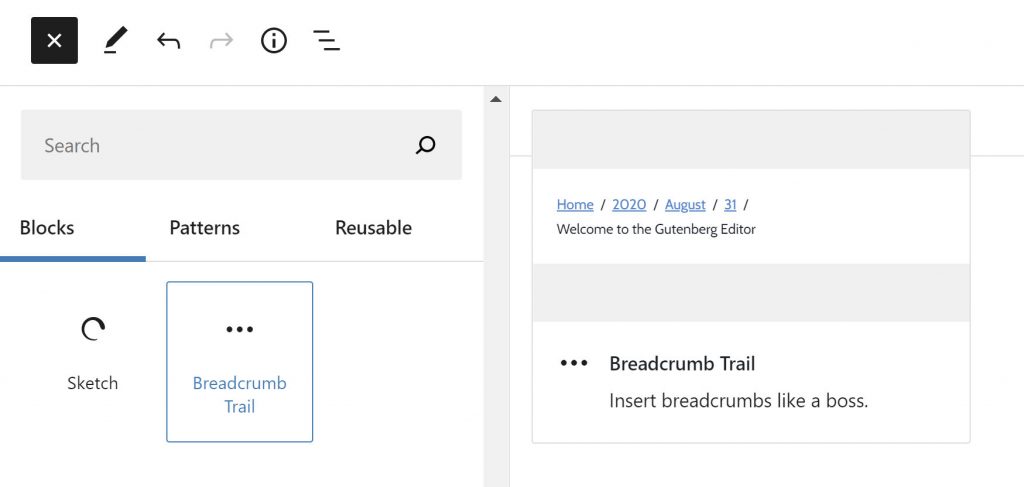This screenshot has height=487, width=1024.
Task: Click the magnifier icon in Search box
Action: click(x=426, y=146)
